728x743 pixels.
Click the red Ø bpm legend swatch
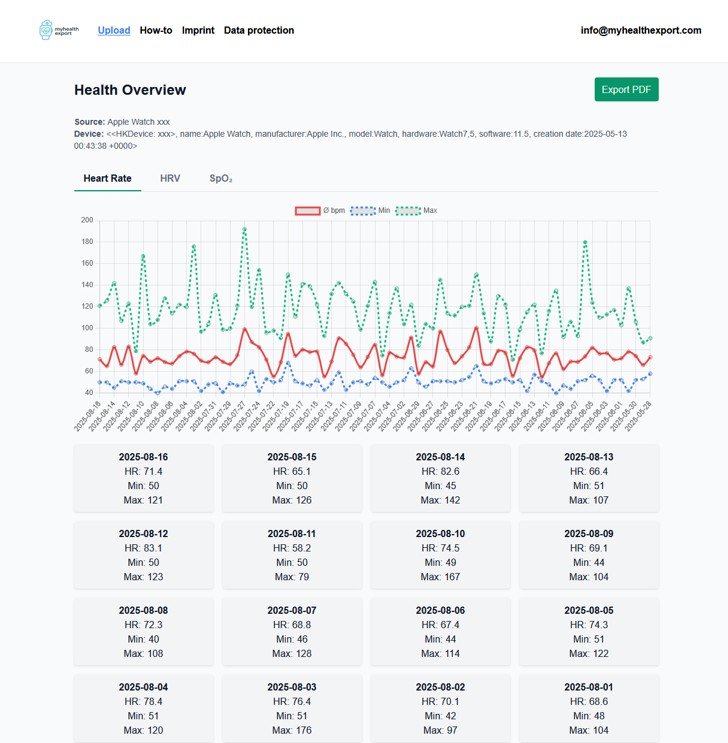pyautogui.click(x=307, y=211)
